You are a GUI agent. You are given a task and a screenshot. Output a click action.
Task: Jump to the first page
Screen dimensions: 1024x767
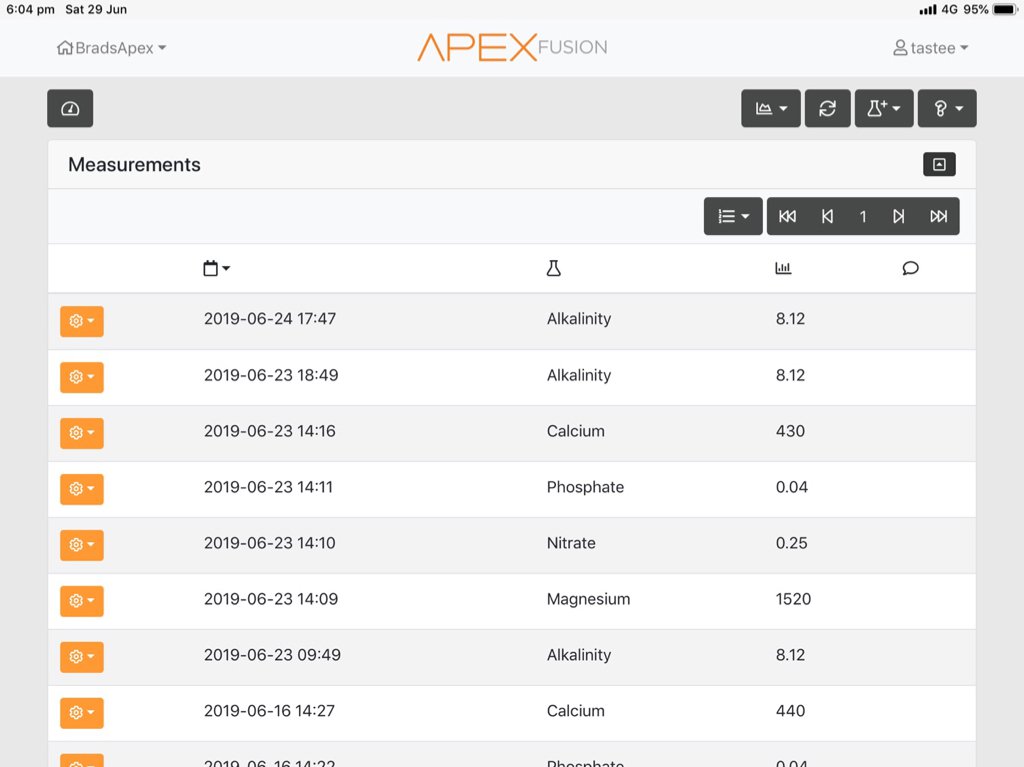click(788, 216)
